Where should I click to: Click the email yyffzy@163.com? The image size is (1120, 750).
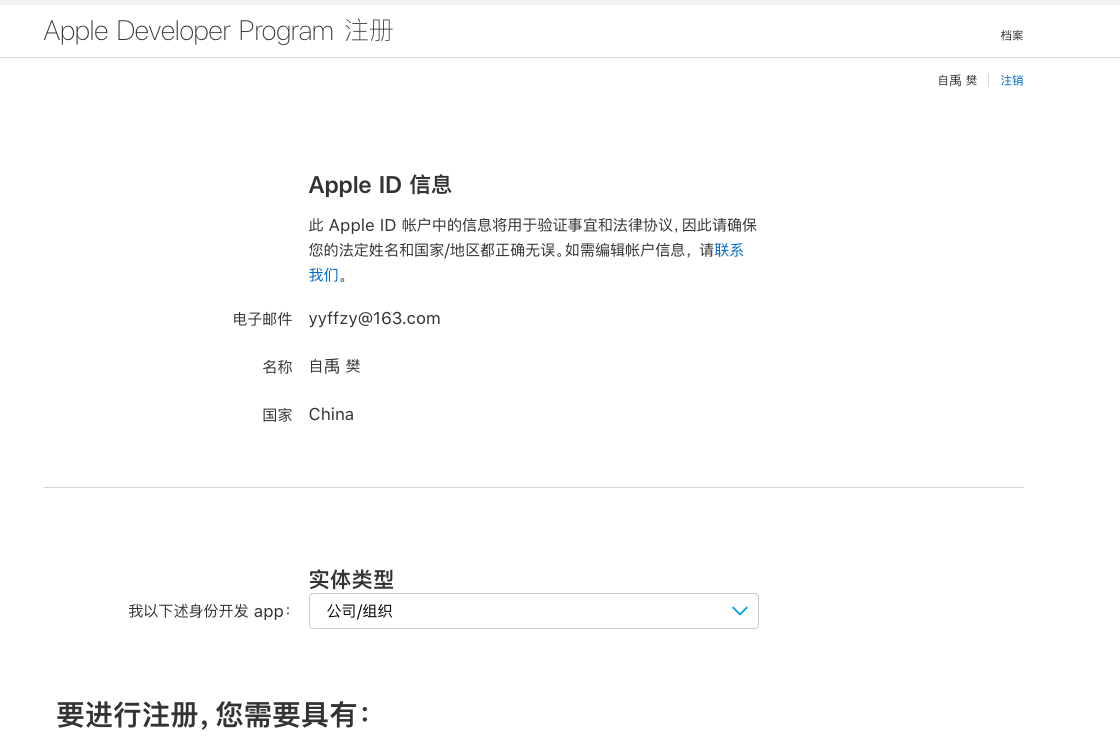374,319
